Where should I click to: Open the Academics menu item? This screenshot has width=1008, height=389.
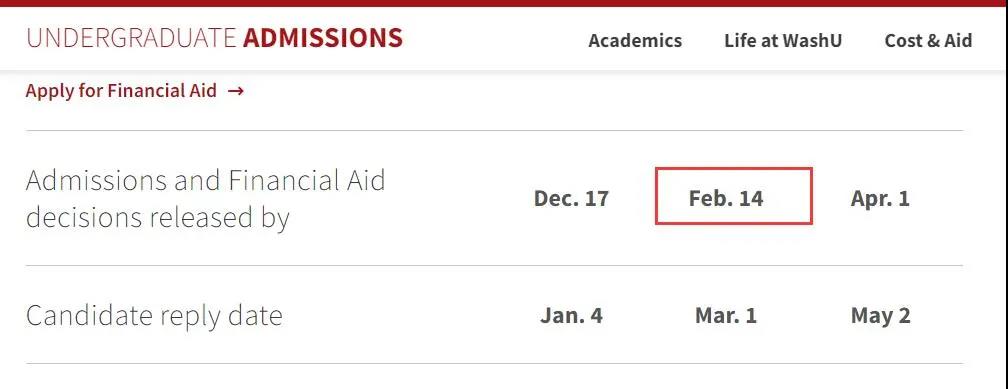(x=634, y=41)
